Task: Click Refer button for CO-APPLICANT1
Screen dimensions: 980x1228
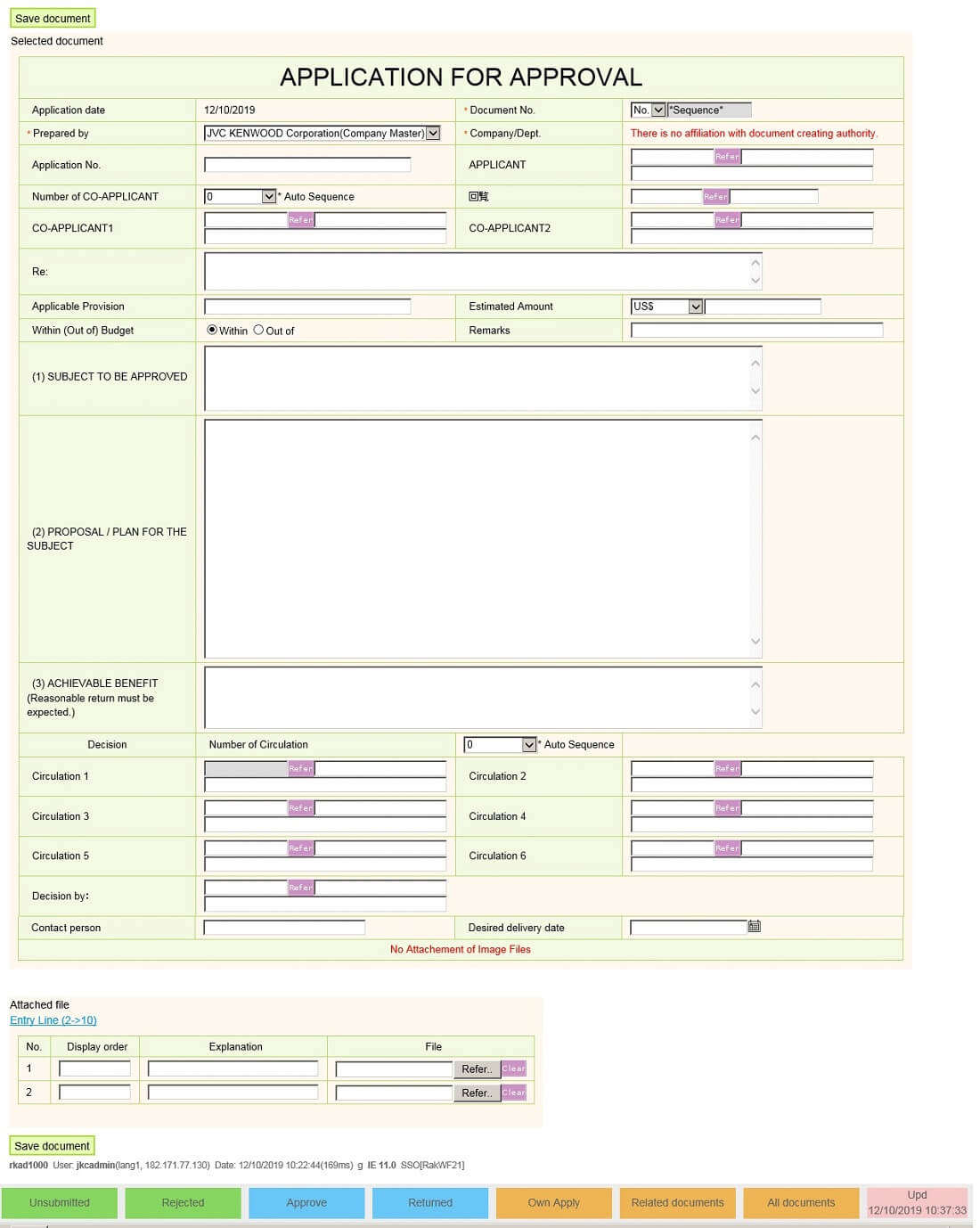Action: click(x=301, y=219)
